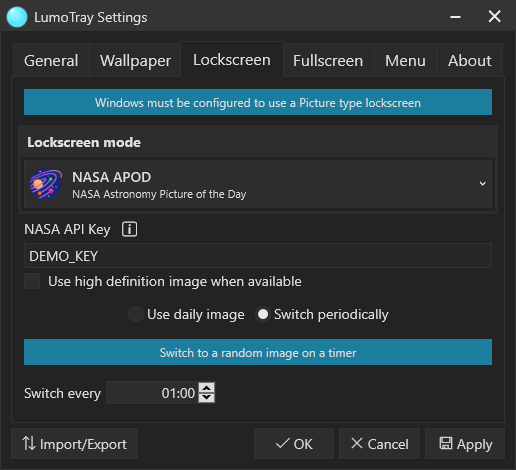Click the 'Switch to a random image' banner
The height and width of the screenshot is (470, 516).
[x=258, y=352]
